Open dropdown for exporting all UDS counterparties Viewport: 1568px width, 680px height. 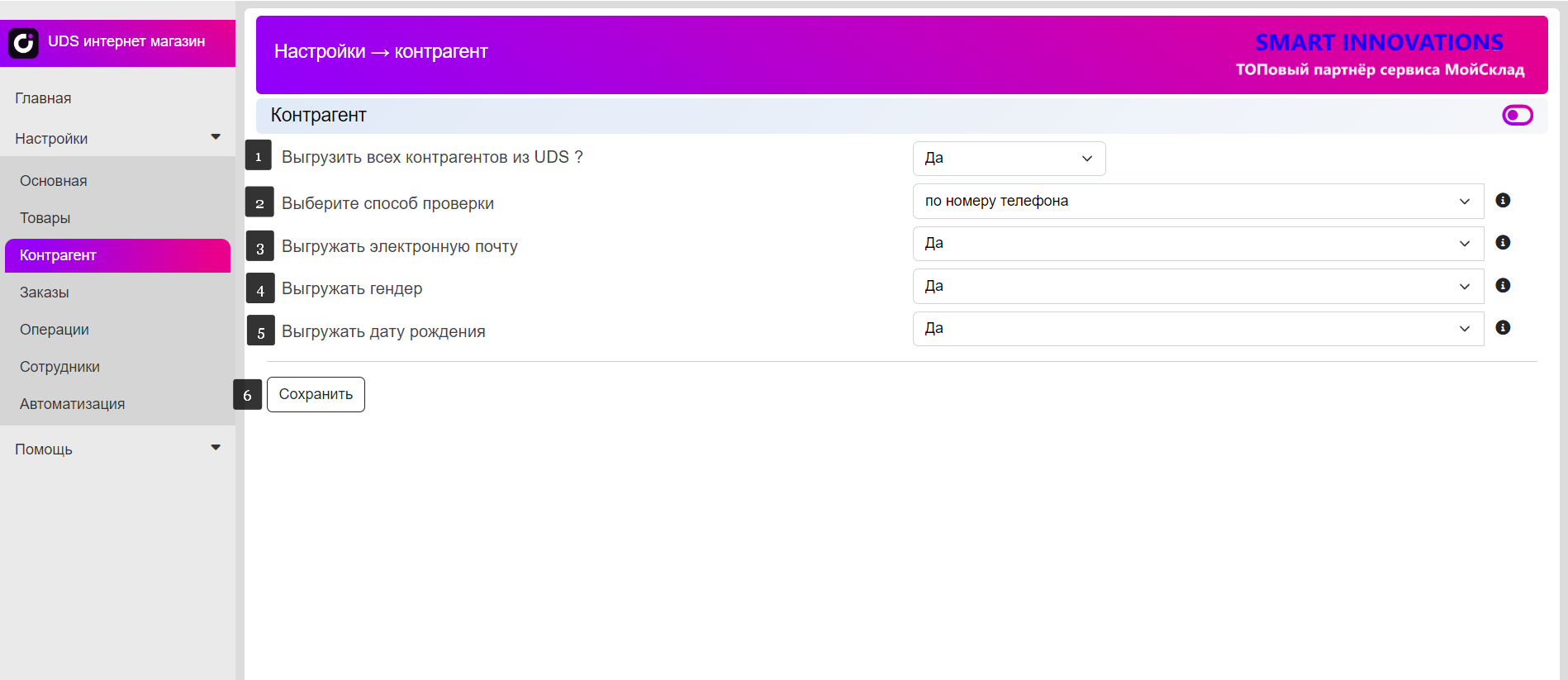coord(1008,159)
